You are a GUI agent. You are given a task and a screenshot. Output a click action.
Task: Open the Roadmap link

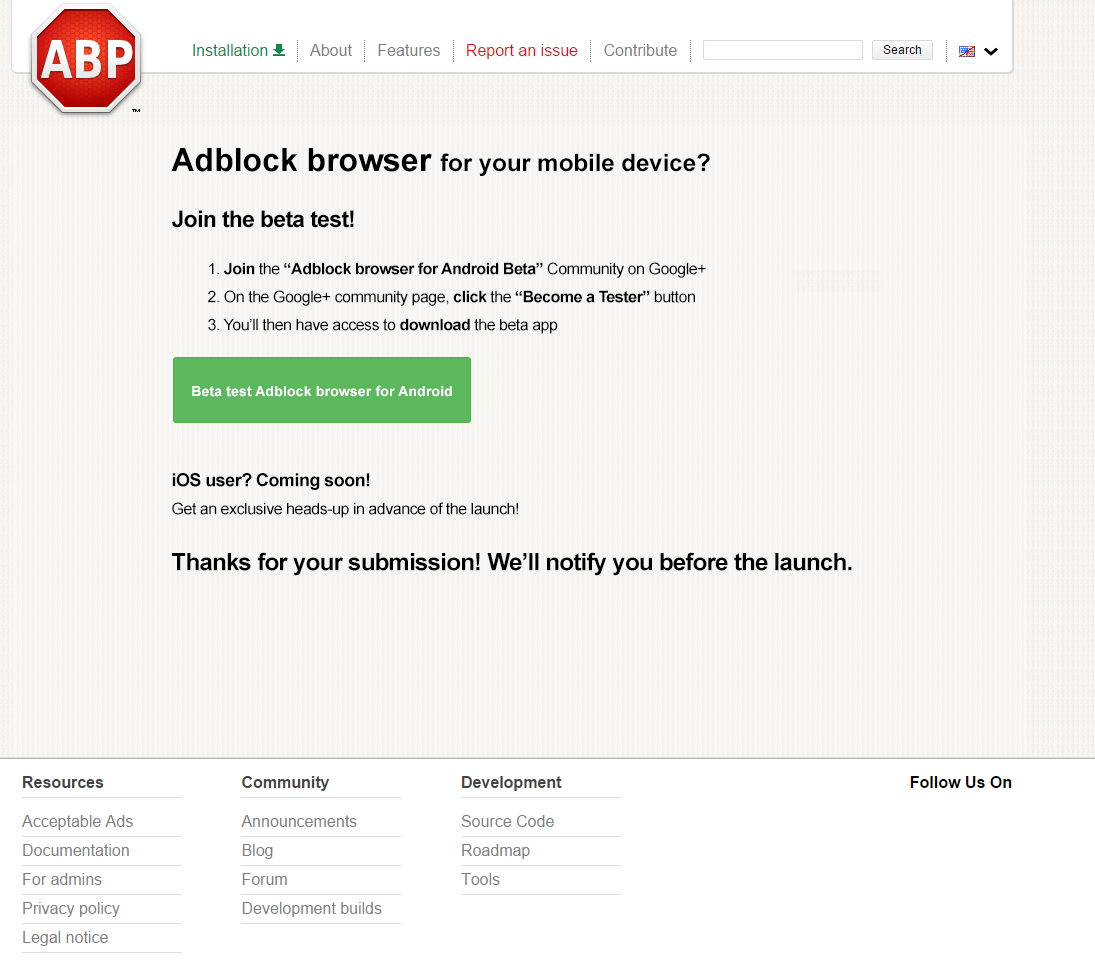click(x=495, y=851)
